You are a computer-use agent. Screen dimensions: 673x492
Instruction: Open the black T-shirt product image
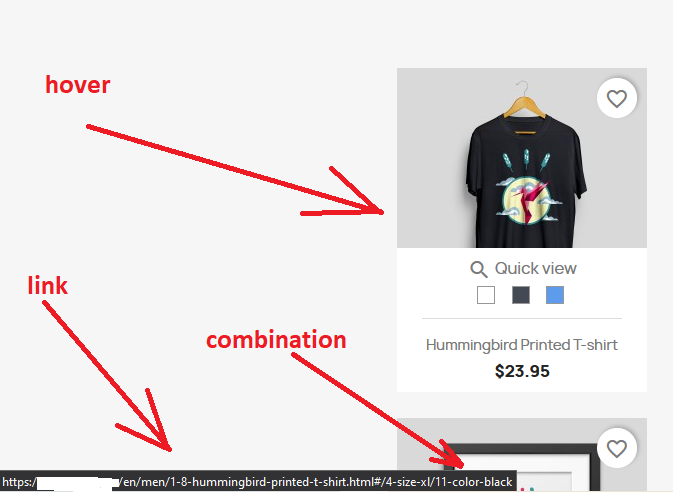pos(522,158)
